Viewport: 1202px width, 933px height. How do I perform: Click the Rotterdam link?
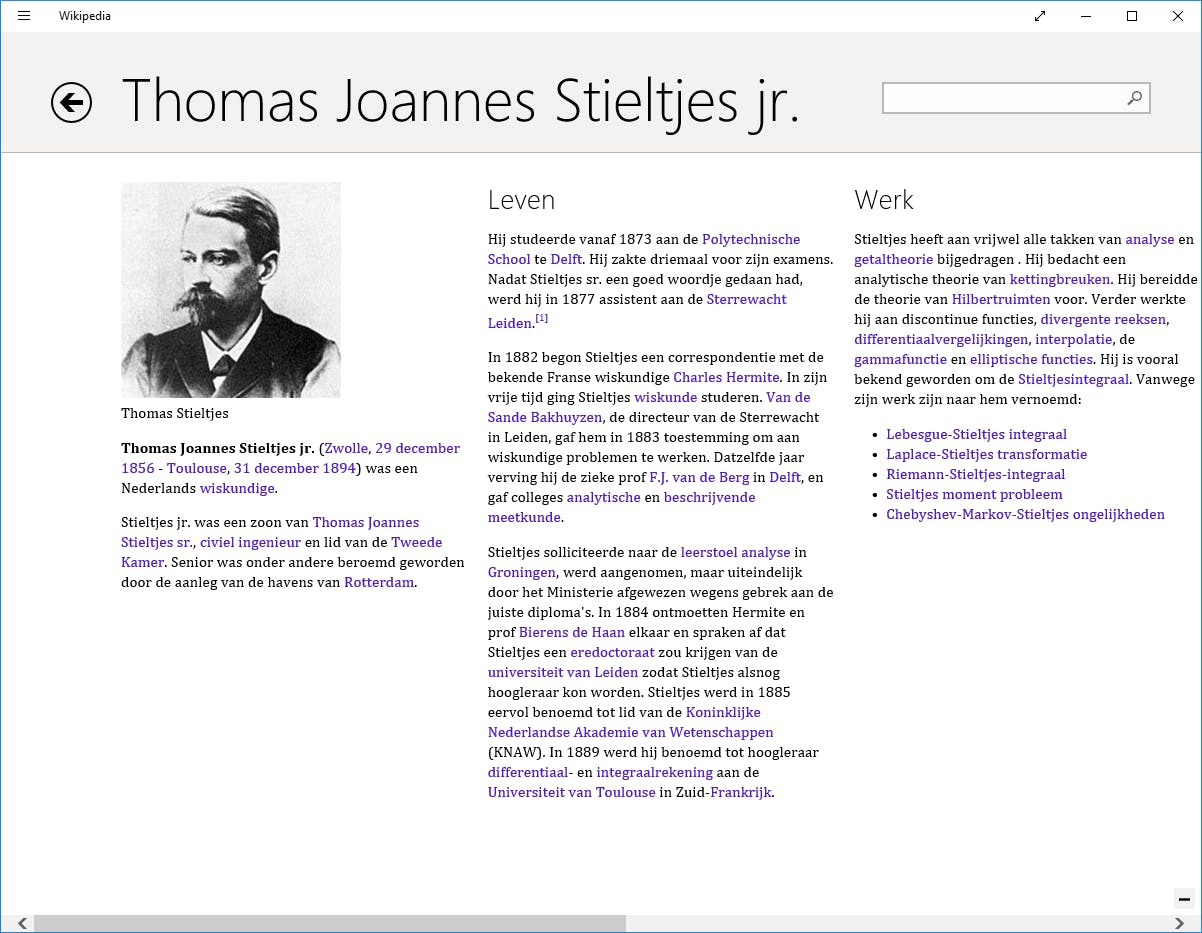[x=379, y=582]
